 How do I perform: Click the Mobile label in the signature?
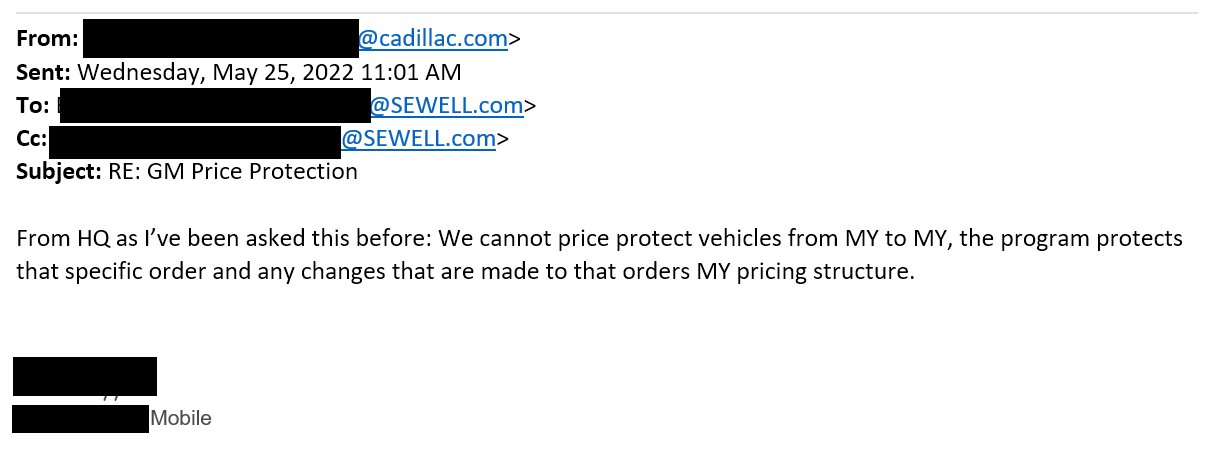point(181,418)
